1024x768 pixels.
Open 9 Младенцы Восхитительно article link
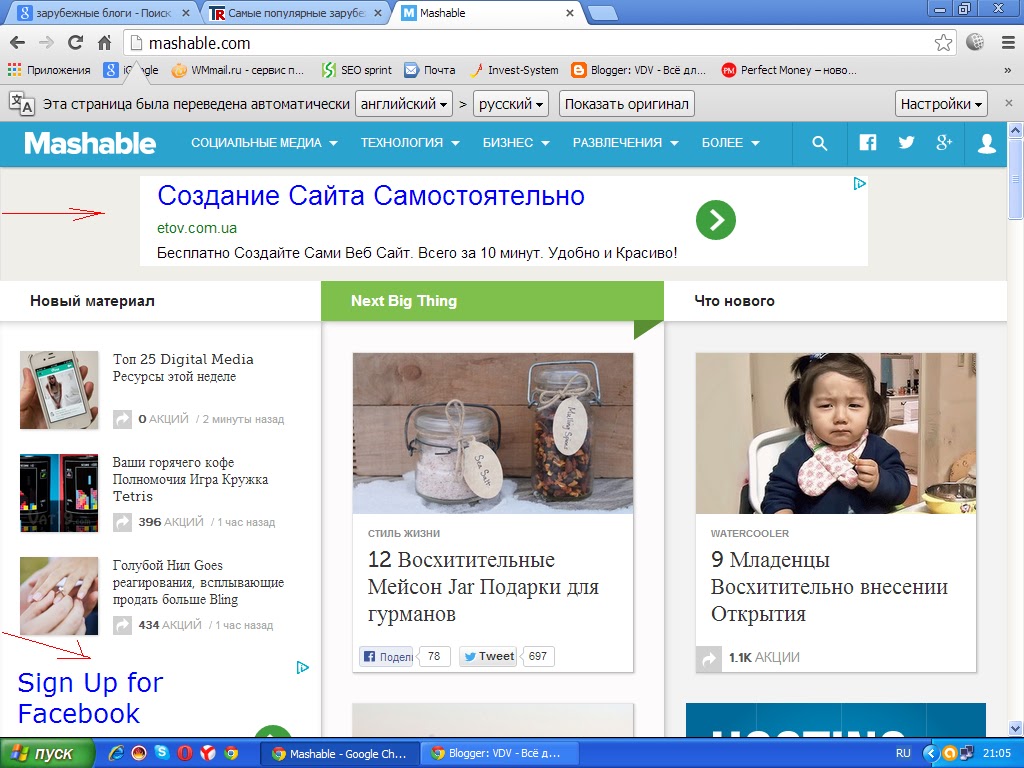829,586
